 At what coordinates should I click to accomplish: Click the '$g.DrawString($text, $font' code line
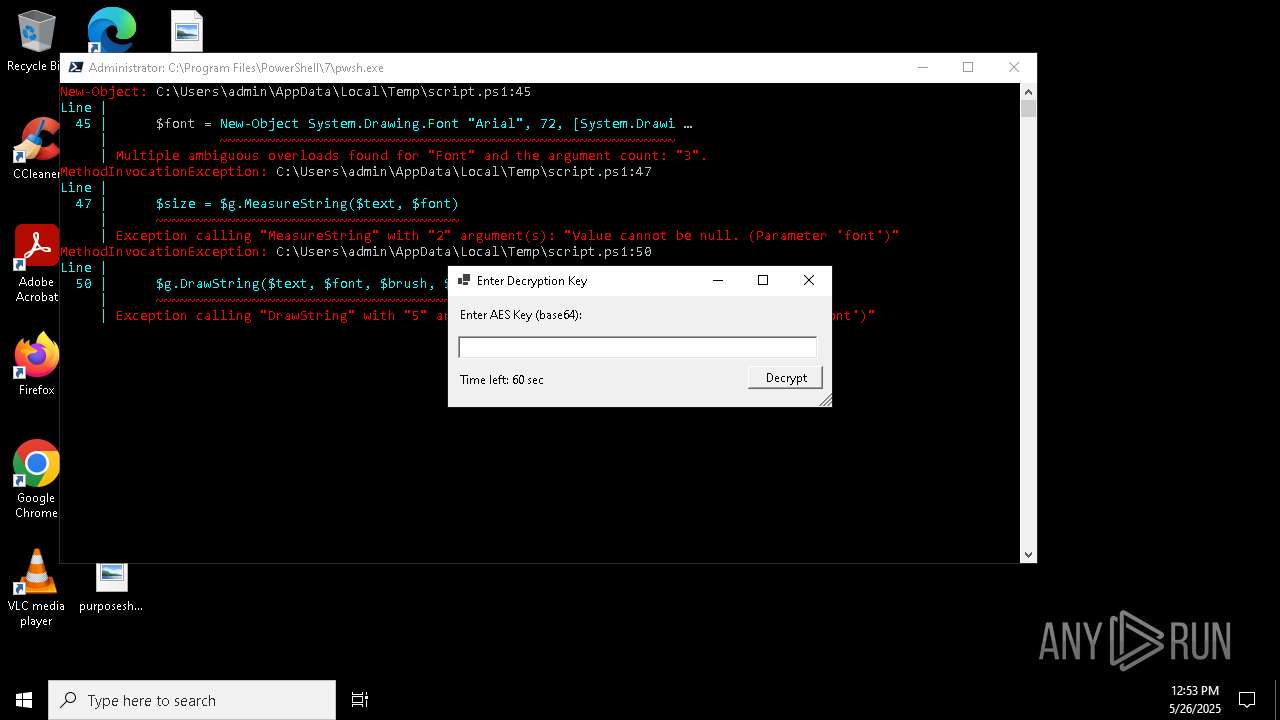(x=301, y=283)
